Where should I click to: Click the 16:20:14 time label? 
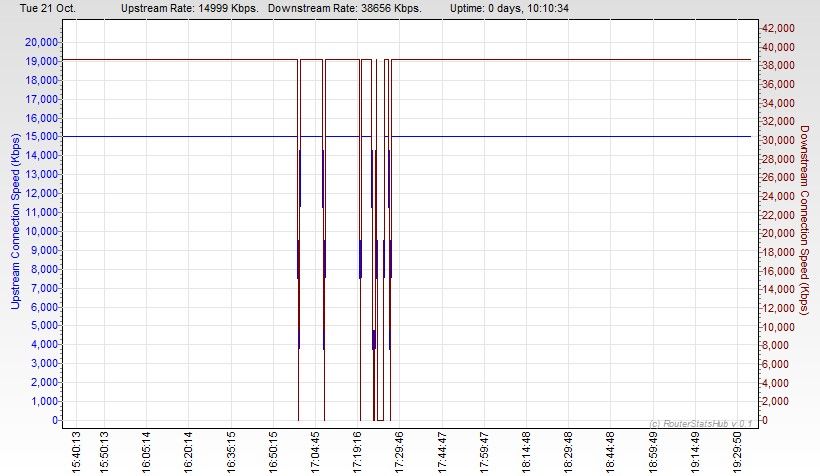(x=188, y=452)
